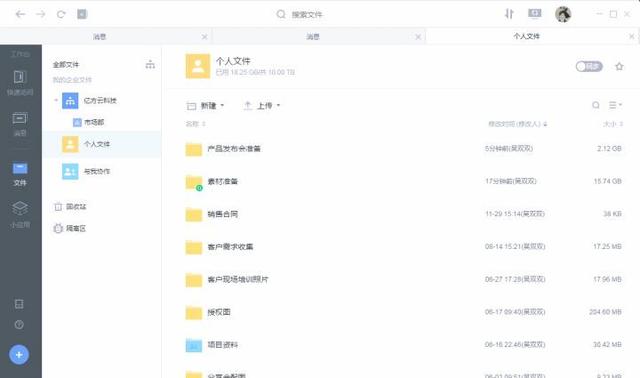
Task: Click the 2.12 GB size value
Action: 609,149
